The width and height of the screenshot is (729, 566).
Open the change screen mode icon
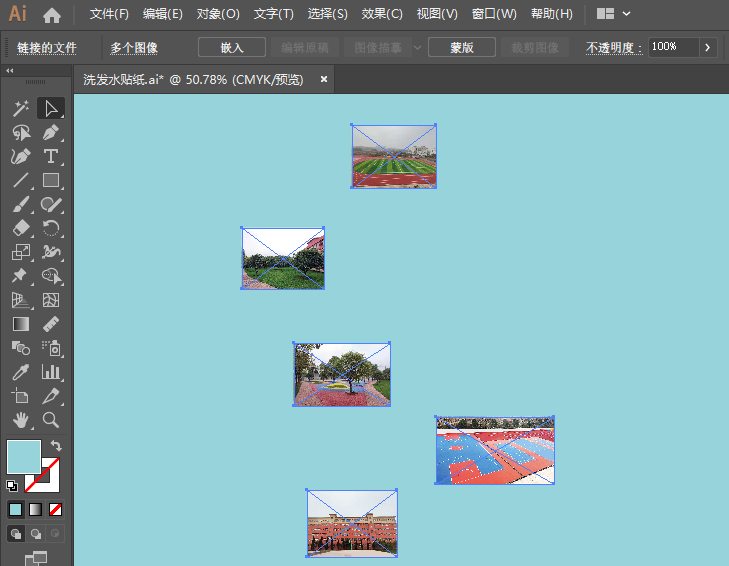click(36, 558)
